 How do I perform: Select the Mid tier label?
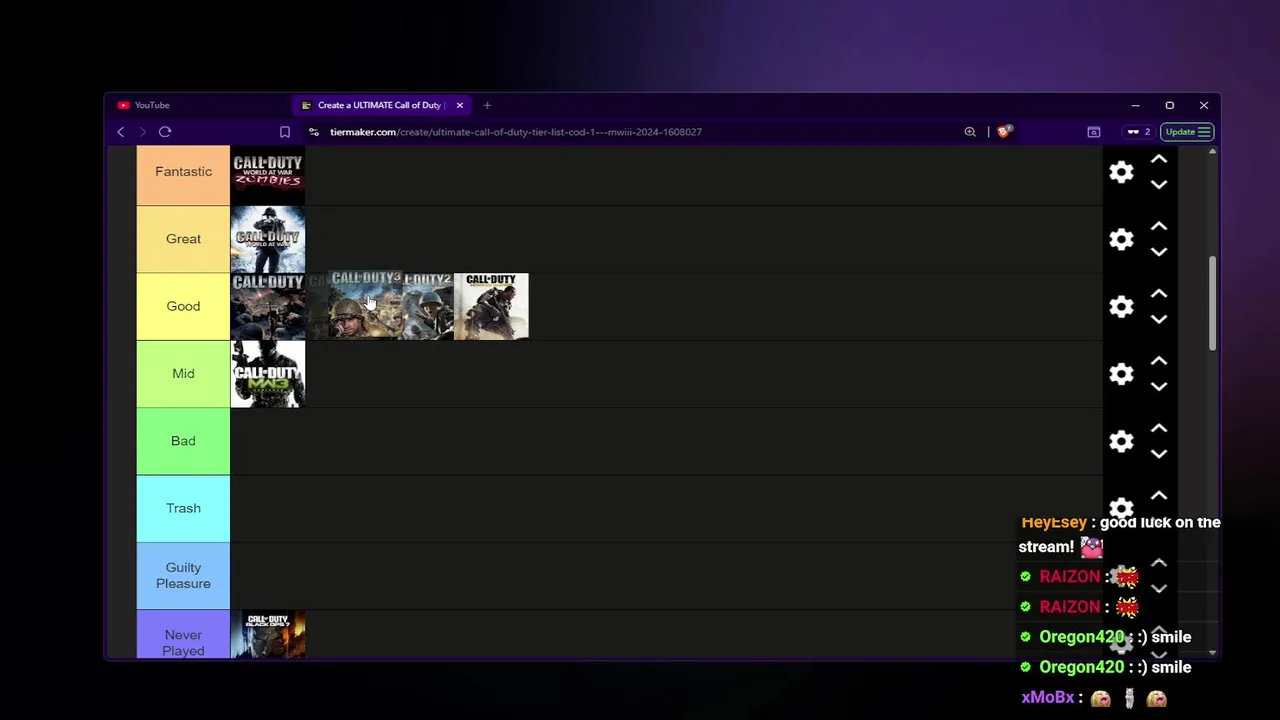183,373
